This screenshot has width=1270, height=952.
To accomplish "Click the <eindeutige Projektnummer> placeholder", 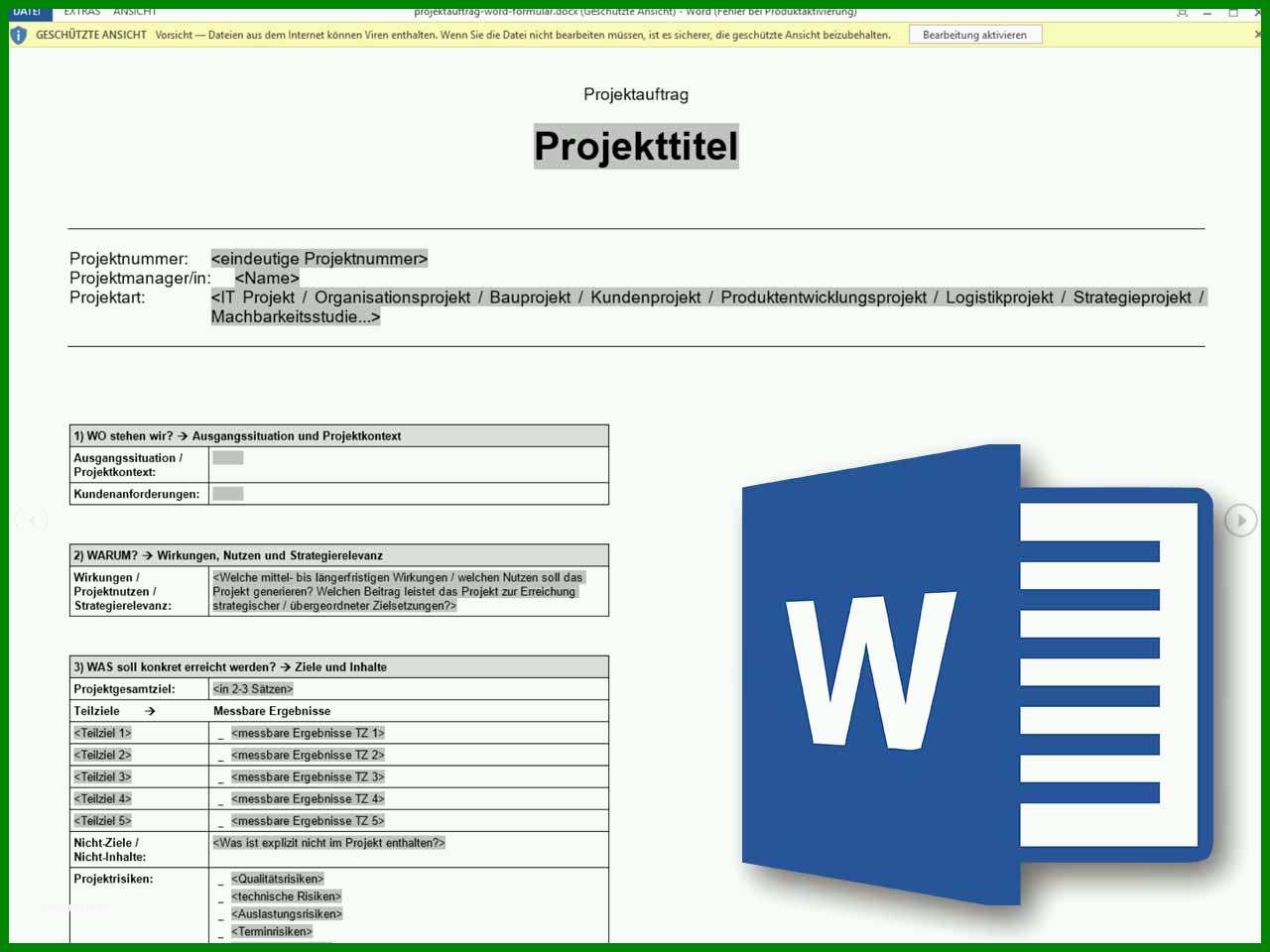I will pos(319,259).
